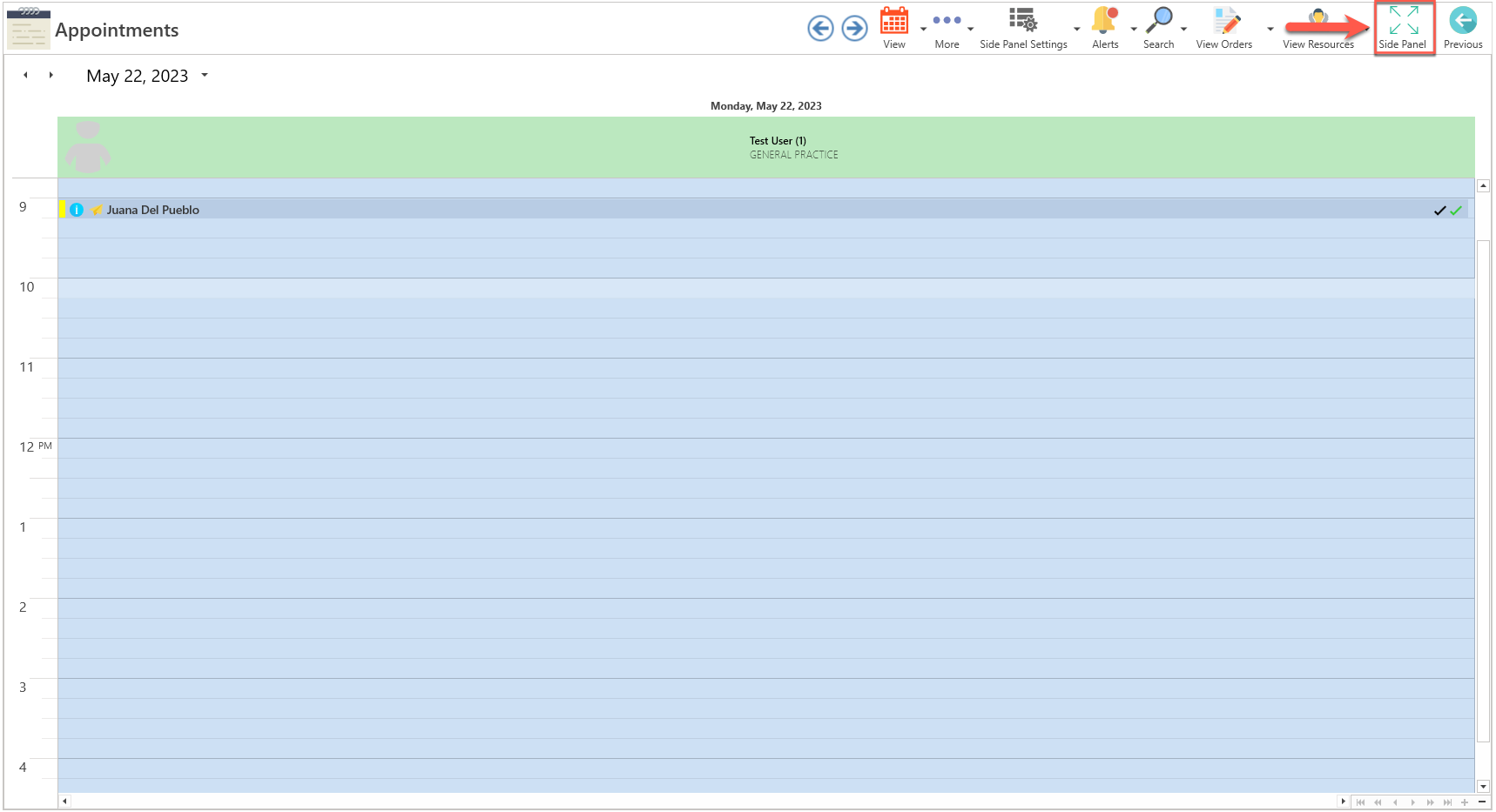Jump back several resource pages
Image resolution: width=1496 pixels, height=812 pixels.
coord(1378,802)
